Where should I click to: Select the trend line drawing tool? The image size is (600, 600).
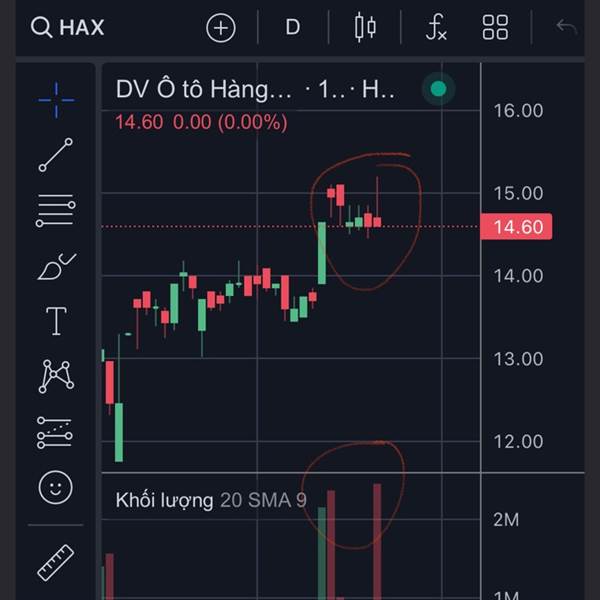tap(55, 155)
